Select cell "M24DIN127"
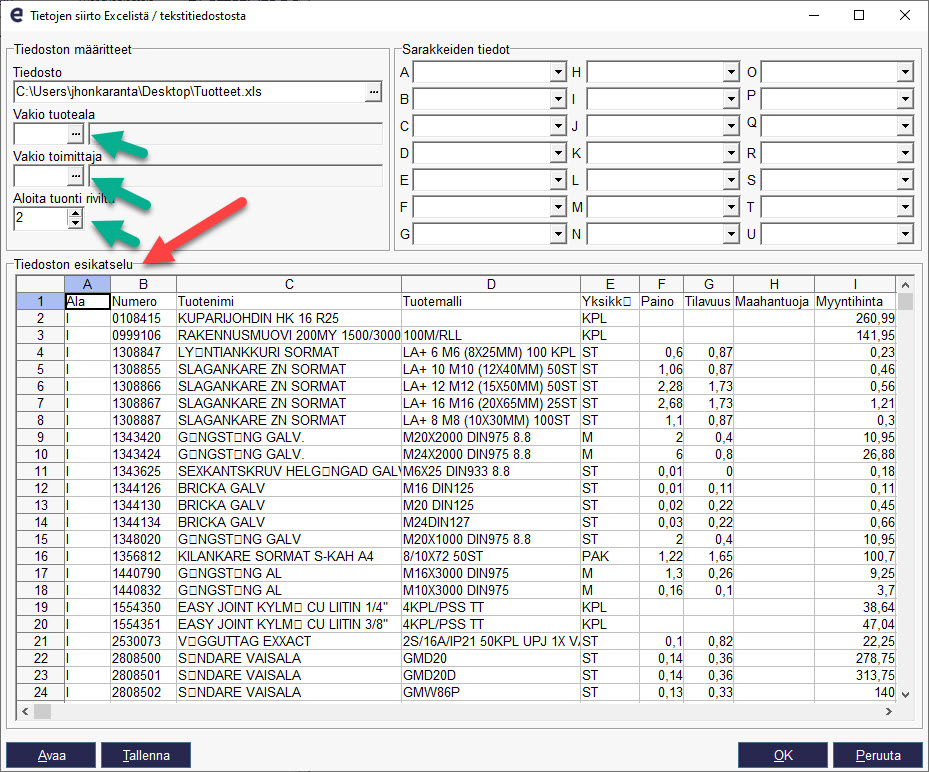 tap(491, 523)
